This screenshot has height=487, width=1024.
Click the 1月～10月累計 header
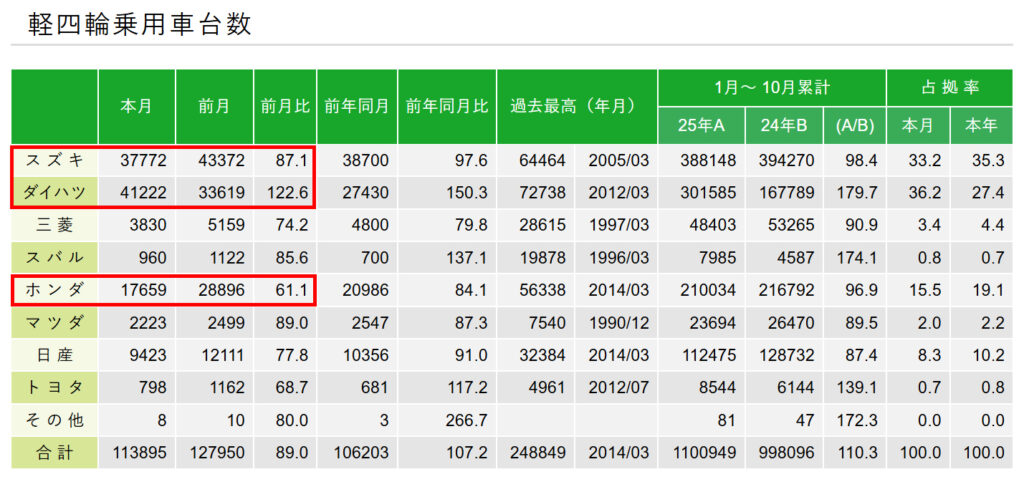[771, 87]
